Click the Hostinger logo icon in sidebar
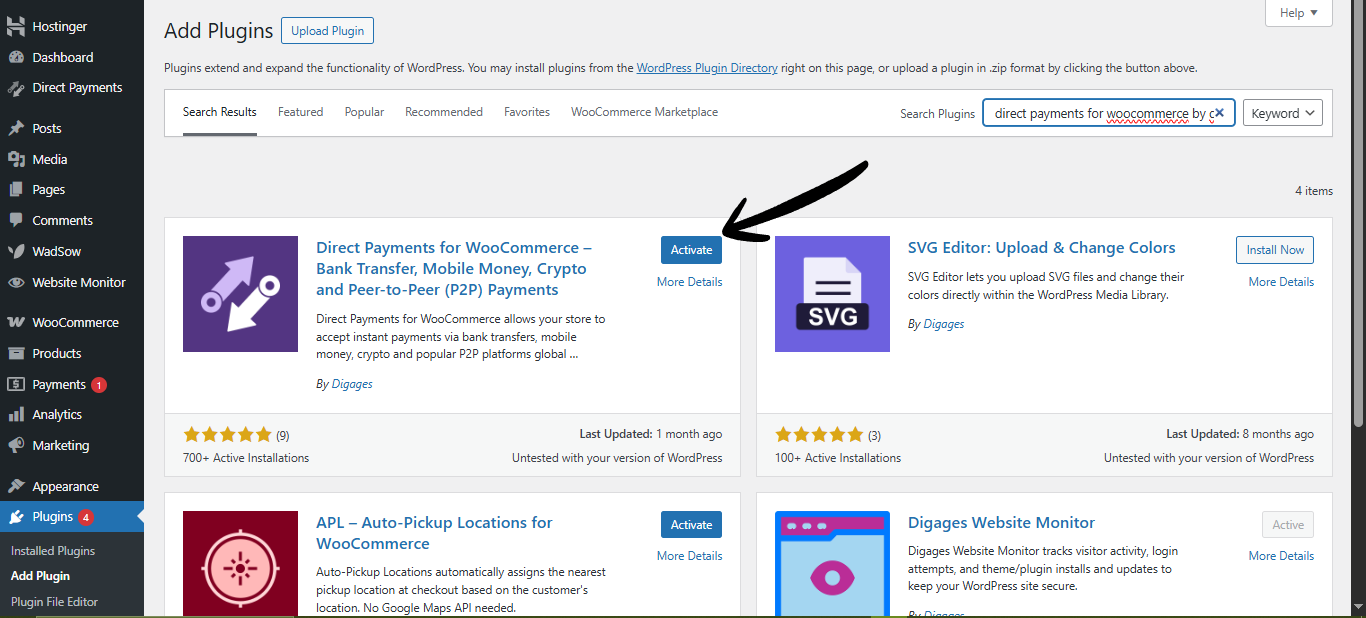Viewport: 1366px width, 618px height. (16, 27)
